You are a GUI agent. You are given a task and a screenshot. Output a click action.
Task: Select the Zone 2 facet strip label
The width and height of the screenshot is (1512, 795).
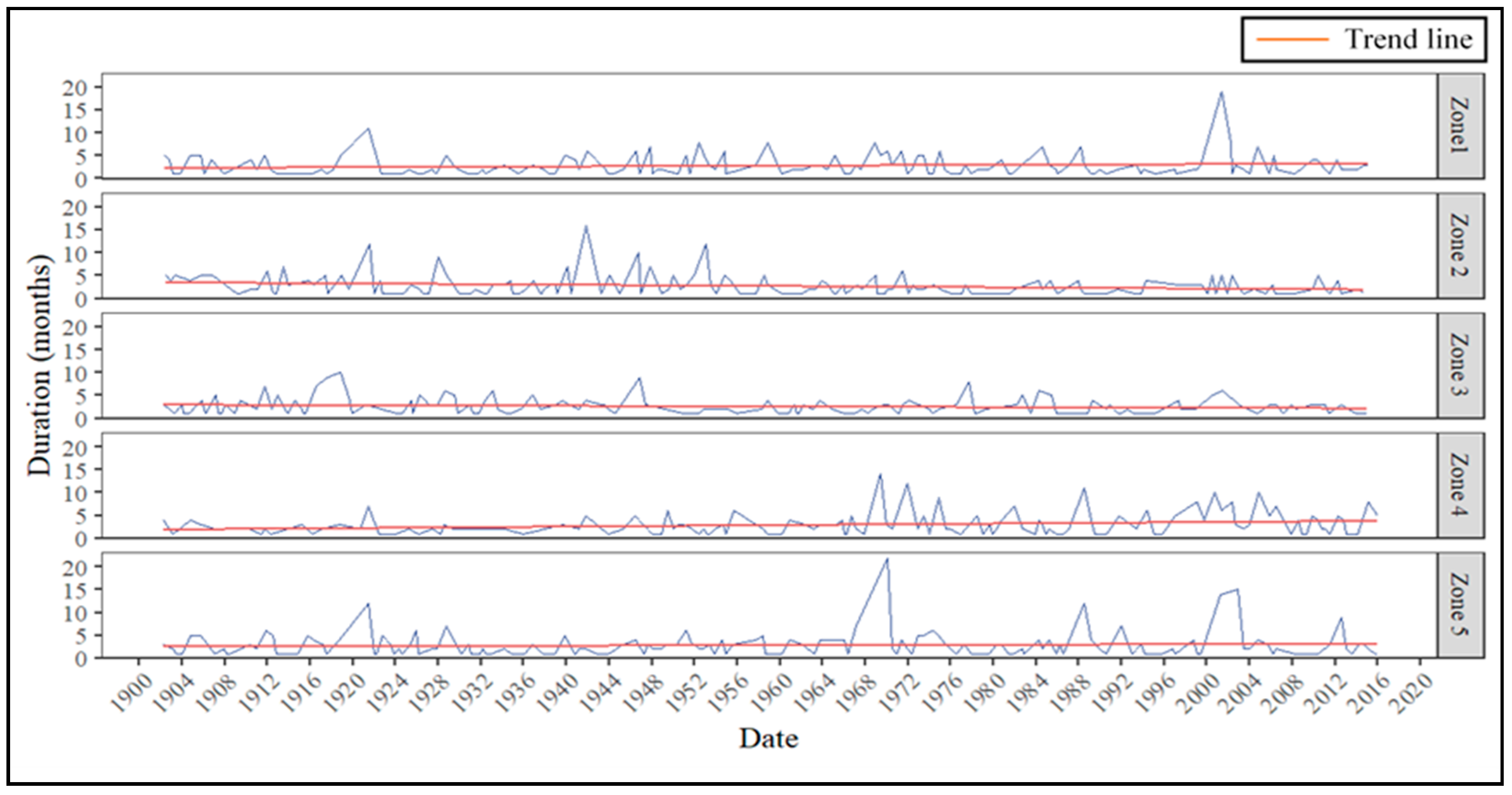tap(1460, 245)
